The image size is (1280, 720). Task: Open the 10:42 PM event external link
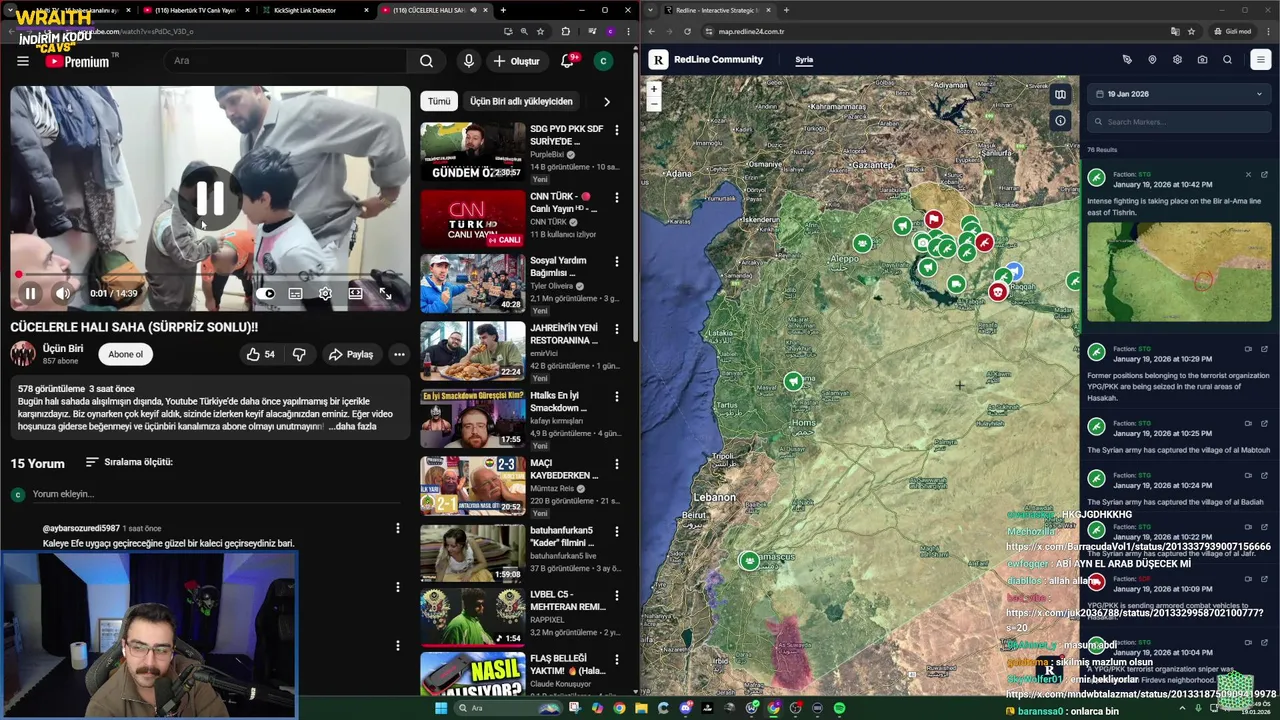(x=1264, y=175)
